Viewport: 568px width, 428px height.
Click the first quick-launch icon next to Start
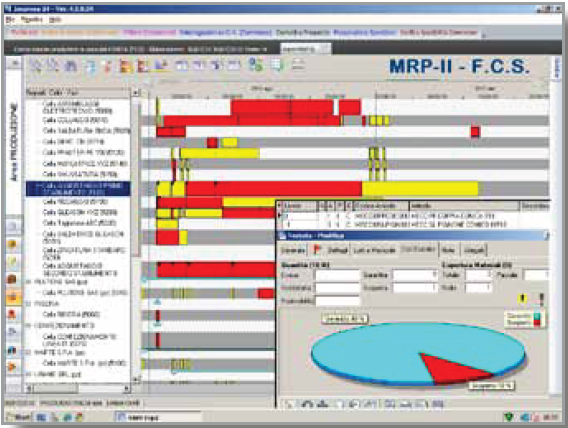tap(41, 417)
